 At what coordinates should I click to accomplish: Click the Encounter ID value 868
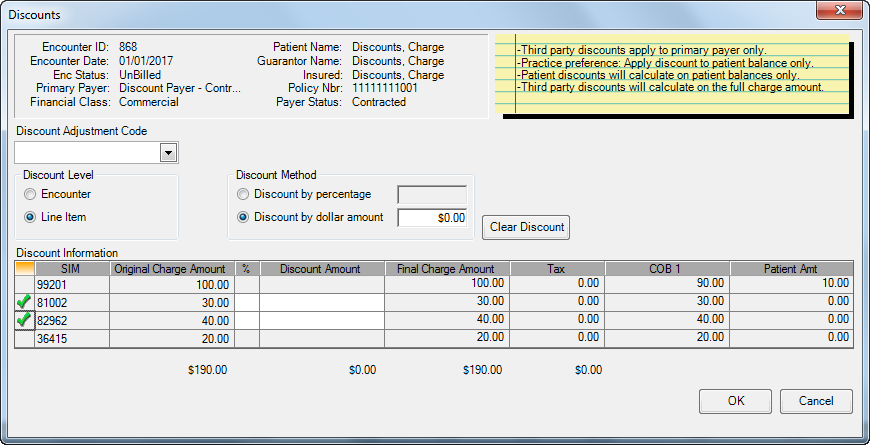click(128, 47)
